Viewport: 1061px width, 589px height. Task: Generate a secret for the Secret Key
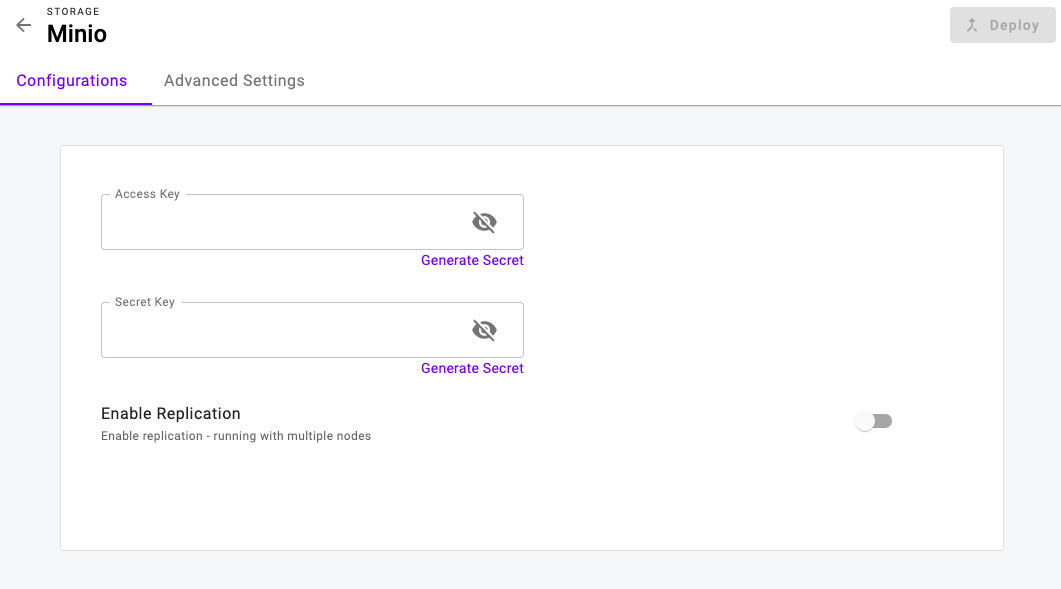point(472,368)
